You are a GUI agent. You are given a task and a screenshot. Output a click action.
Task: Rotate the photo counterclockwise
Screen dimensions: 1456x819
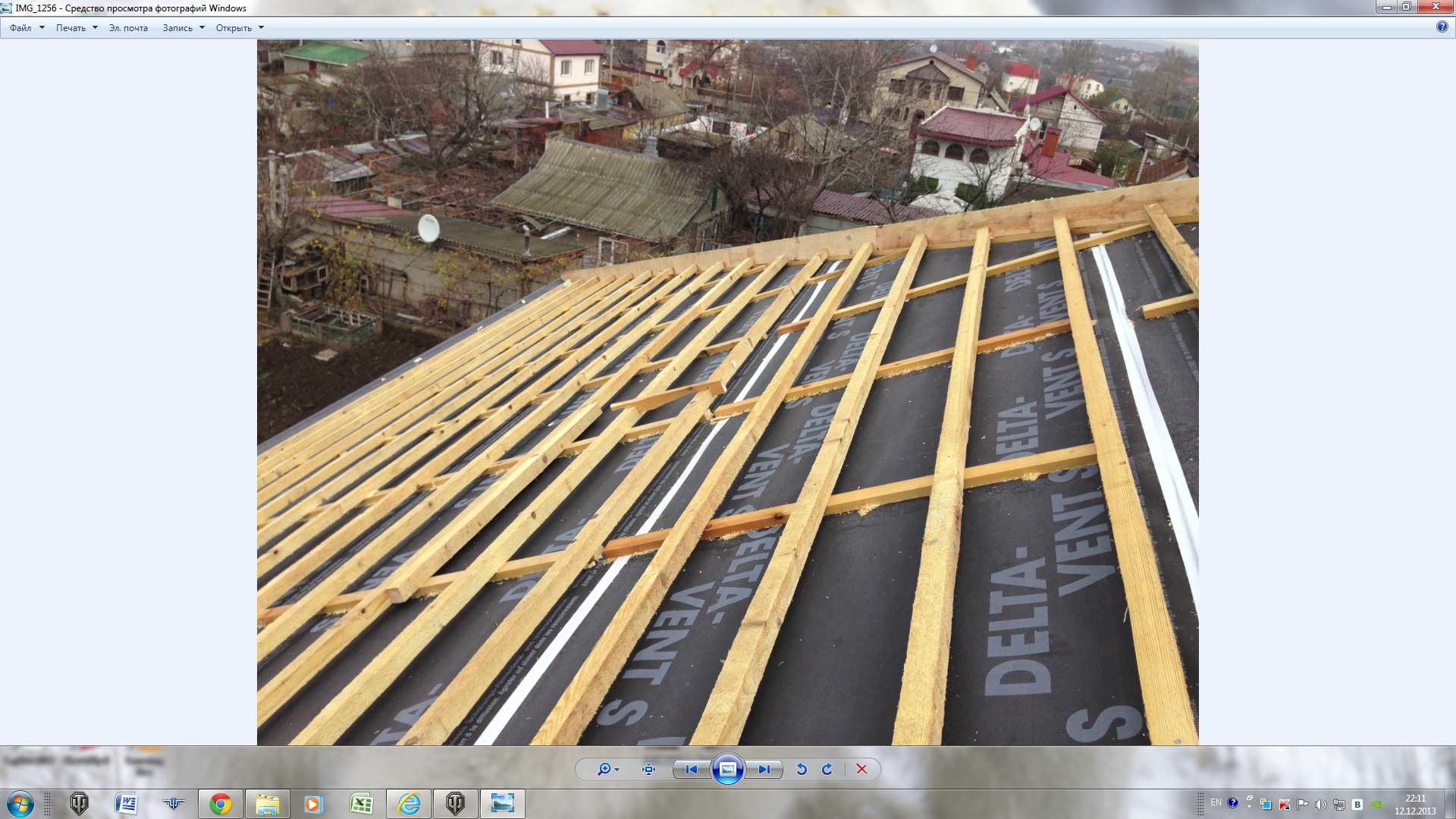click(x=802, y=769)
